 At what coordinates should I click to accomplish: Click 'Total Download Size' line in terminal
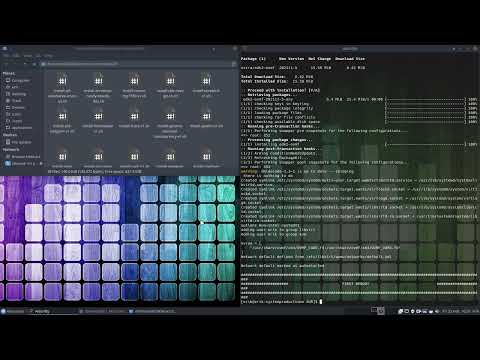pyautogui.click(x=277, y=77)
